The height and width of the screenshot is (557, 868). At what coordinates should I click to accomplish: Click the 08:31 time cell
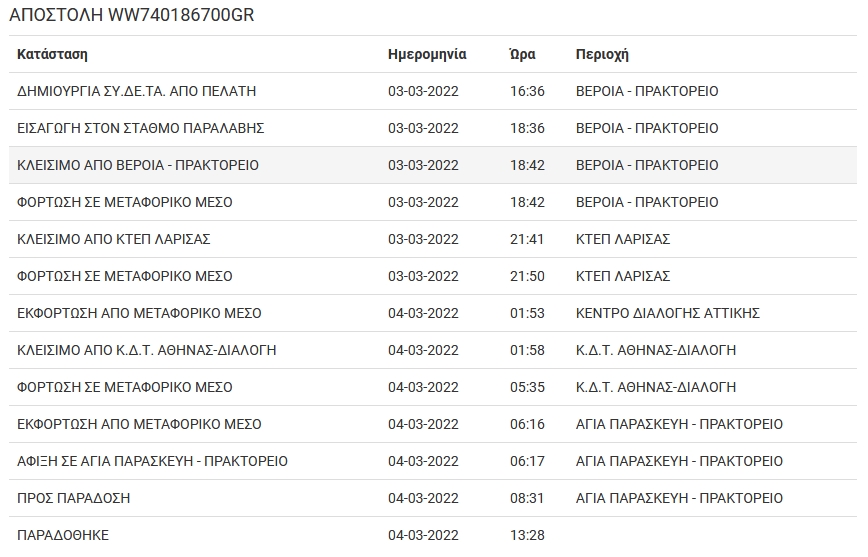(x=527, y=498)
